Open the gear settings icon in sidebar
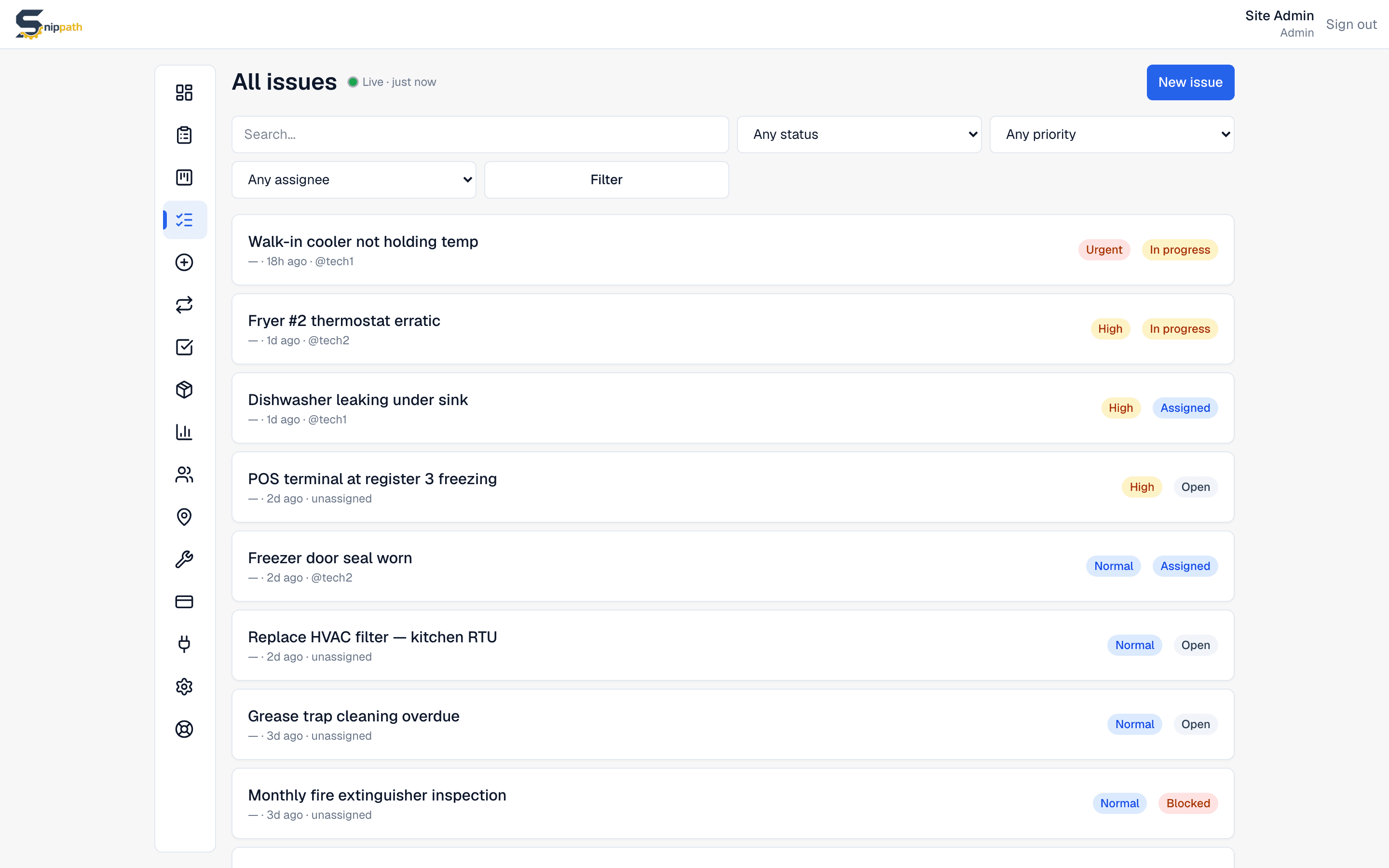Image resolution: width=1389 pixels, height=868 pixels. pyautogui.click(x=184, y=687)
